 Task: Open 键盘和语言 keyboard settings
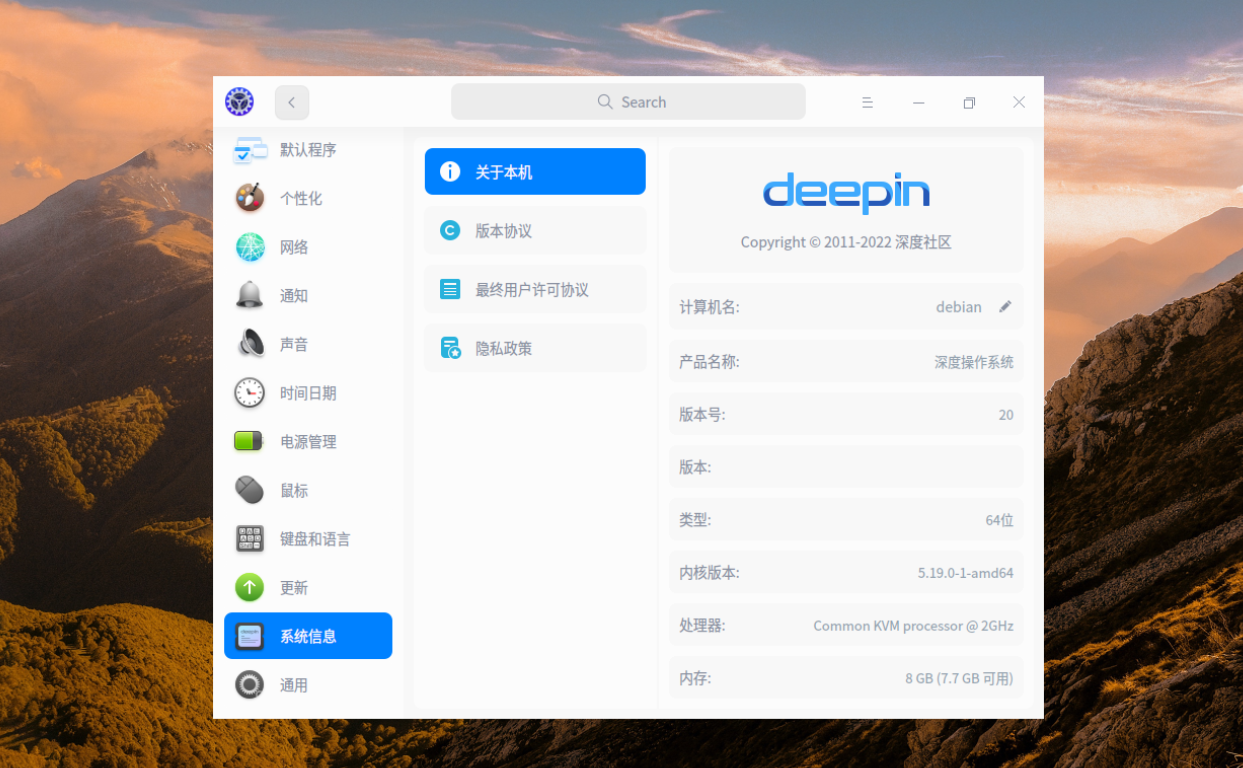pos(249,539)
